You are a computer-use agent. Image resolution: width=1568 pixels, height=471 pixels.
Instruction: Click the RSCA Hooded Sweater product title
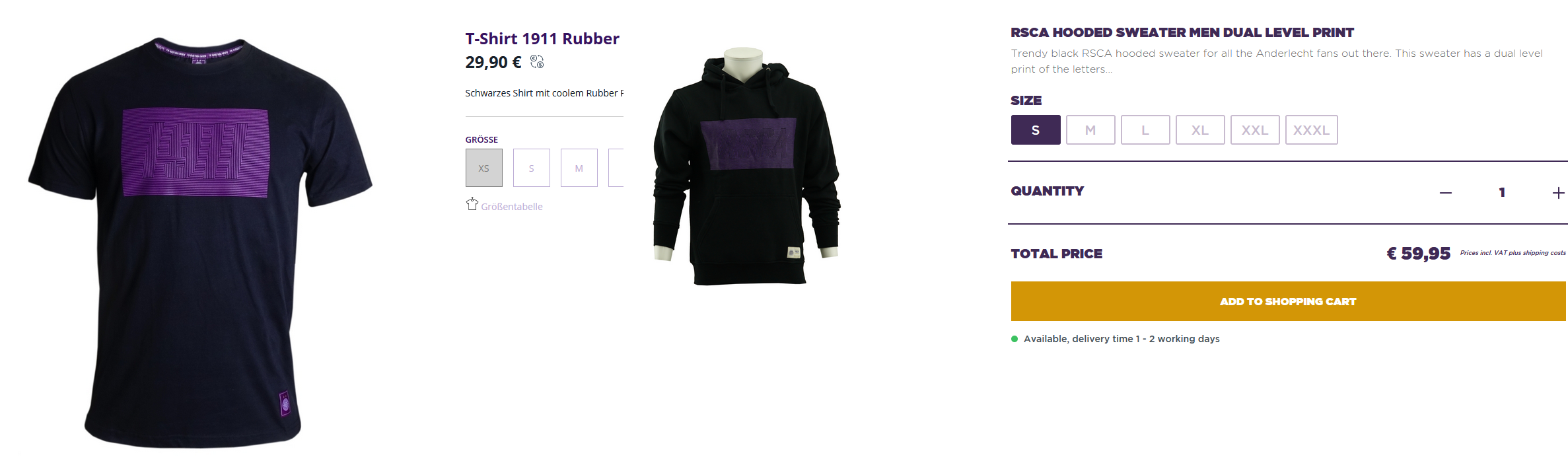[1182, 32]
